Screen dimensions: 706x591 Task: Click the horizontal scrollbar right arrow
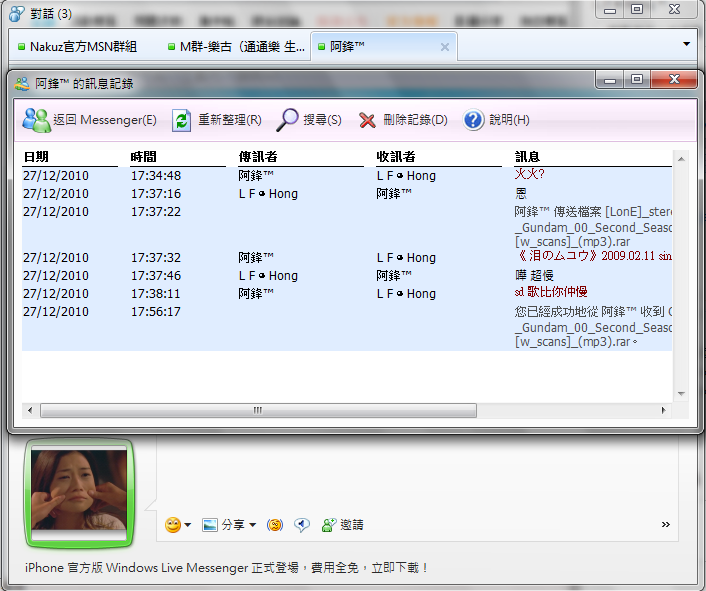pyautogui.click(x=663, y=410)
